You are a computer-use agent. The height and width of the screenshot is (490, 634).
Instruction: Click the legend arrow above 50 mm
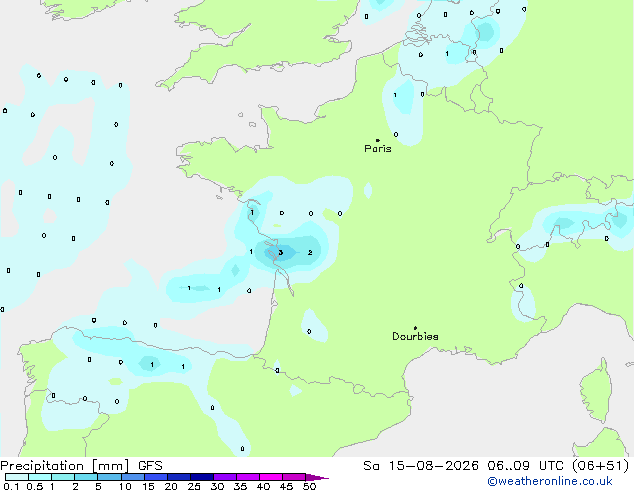[317, 477]
